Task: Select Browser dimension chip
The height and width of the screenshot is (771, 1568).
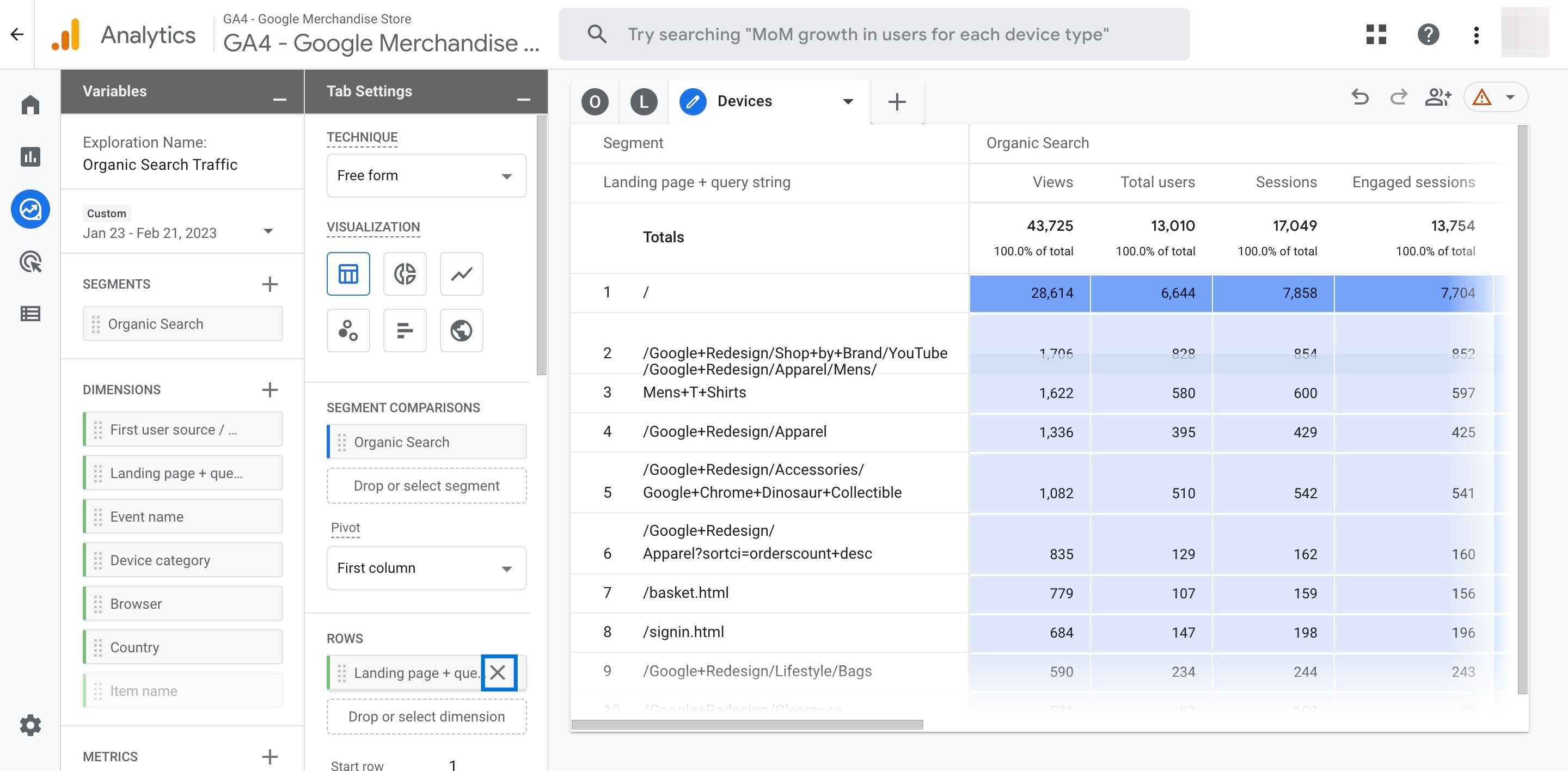Action: [182, 604]
